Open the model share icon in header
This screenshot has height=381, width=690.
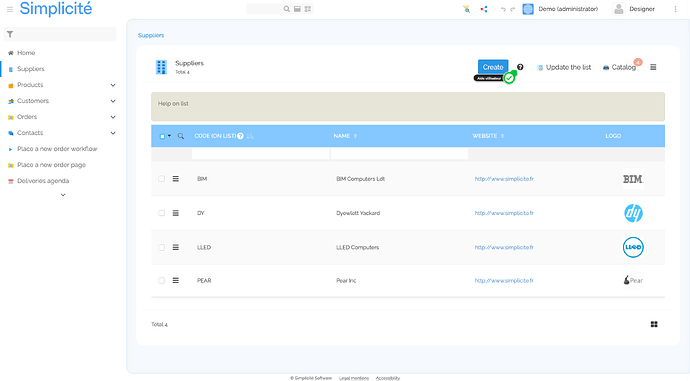pos(484,9)
